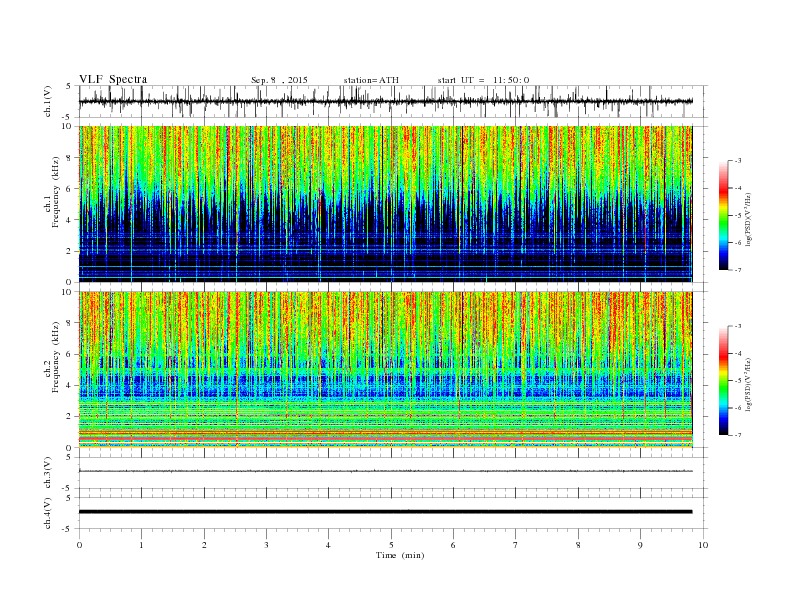Click the "-7" tick on ch.2 colorbar
The width and height of the screenshot is (792, 612).
tap(737, 435)
